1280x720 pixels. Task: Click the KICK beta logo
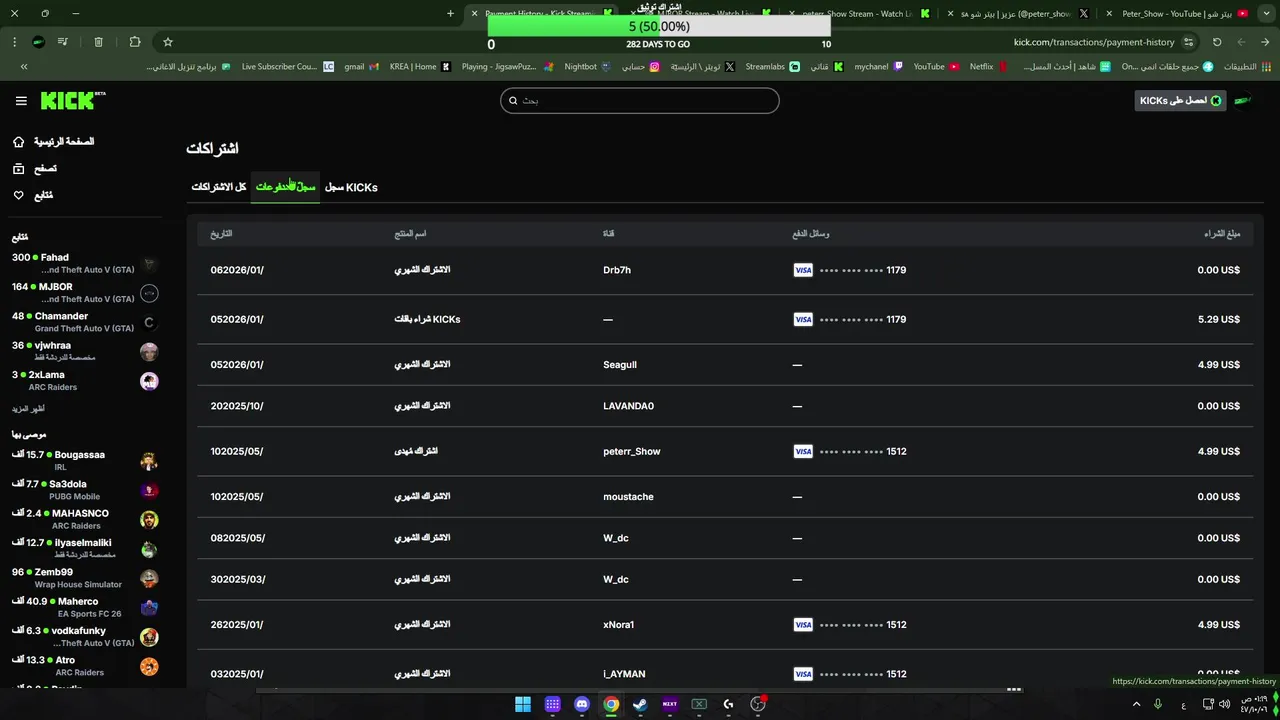tap(73, 100)
